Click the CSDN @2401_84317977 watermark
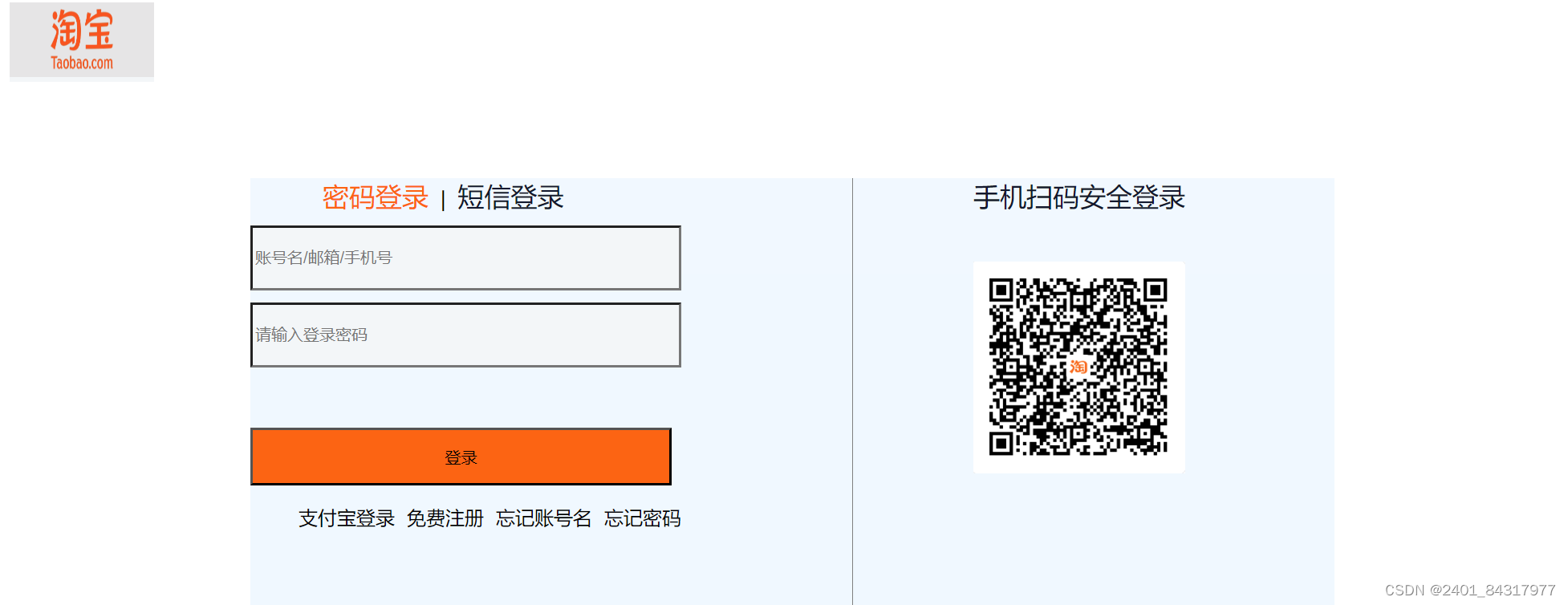Viewport: 1568px width, 605px height. point(1470,591)
